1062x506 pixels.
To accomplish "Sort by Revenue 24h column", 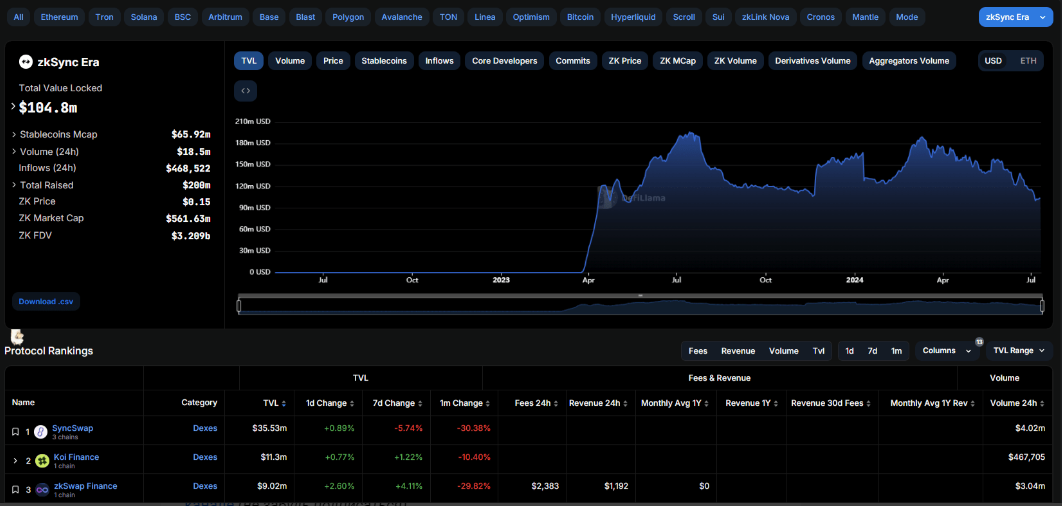I will pos(625,403).
